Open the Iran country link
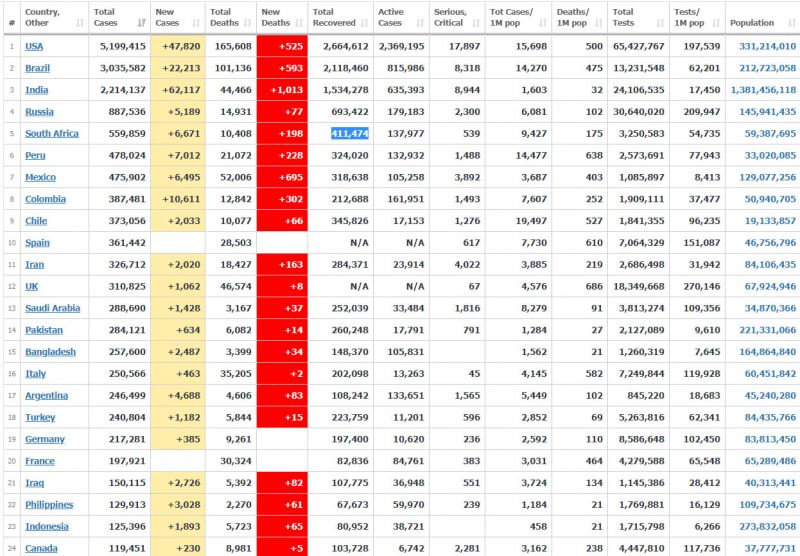The image size is (800, 556). [x=35, y=265]
